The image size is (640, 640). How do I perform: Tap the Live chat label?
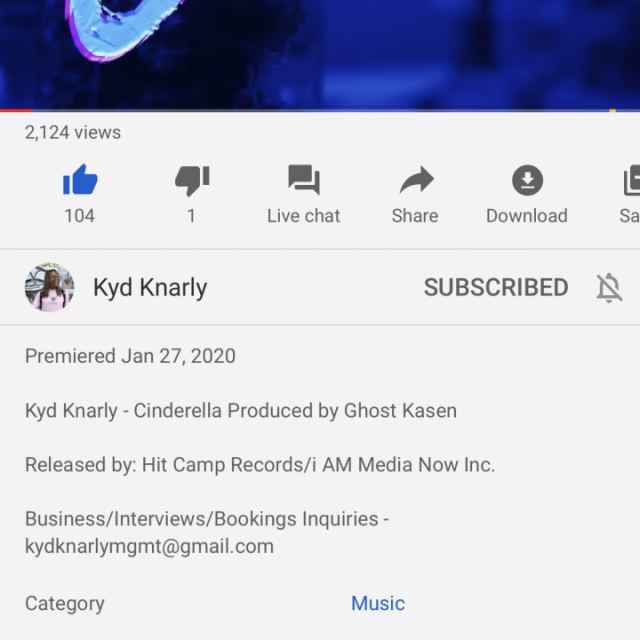pos(304,216)
